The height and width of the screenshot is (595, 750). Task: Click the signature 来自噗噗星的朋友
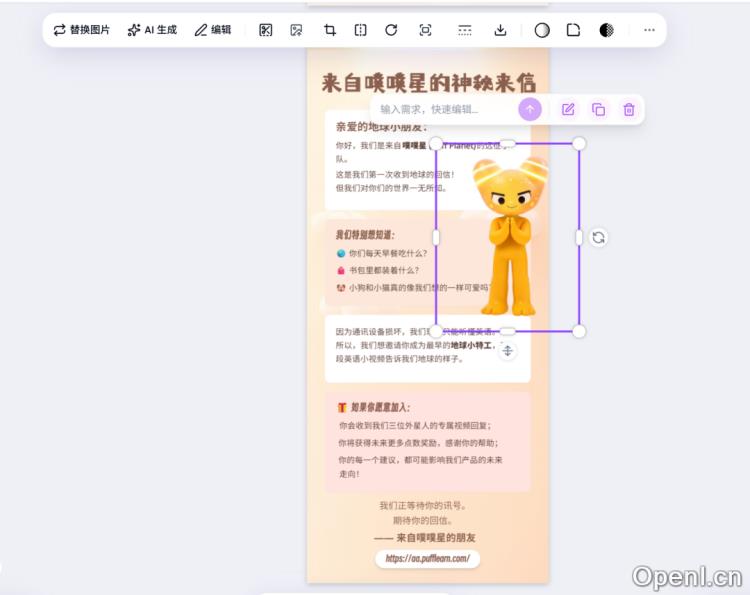[436, 538]
